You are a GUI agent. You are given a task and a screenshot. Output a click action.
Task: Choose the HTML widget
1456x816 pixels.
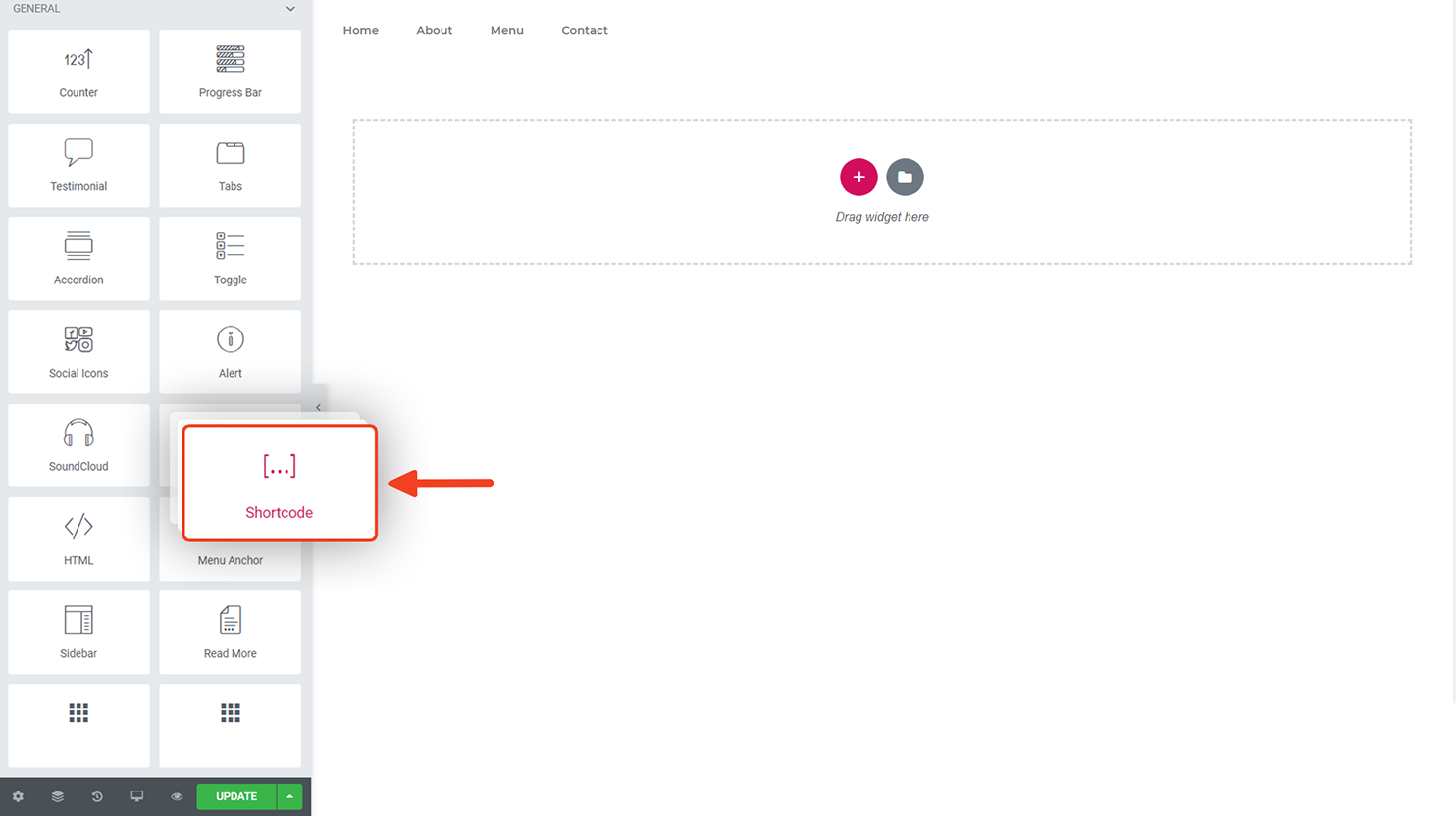coord(78,538)
